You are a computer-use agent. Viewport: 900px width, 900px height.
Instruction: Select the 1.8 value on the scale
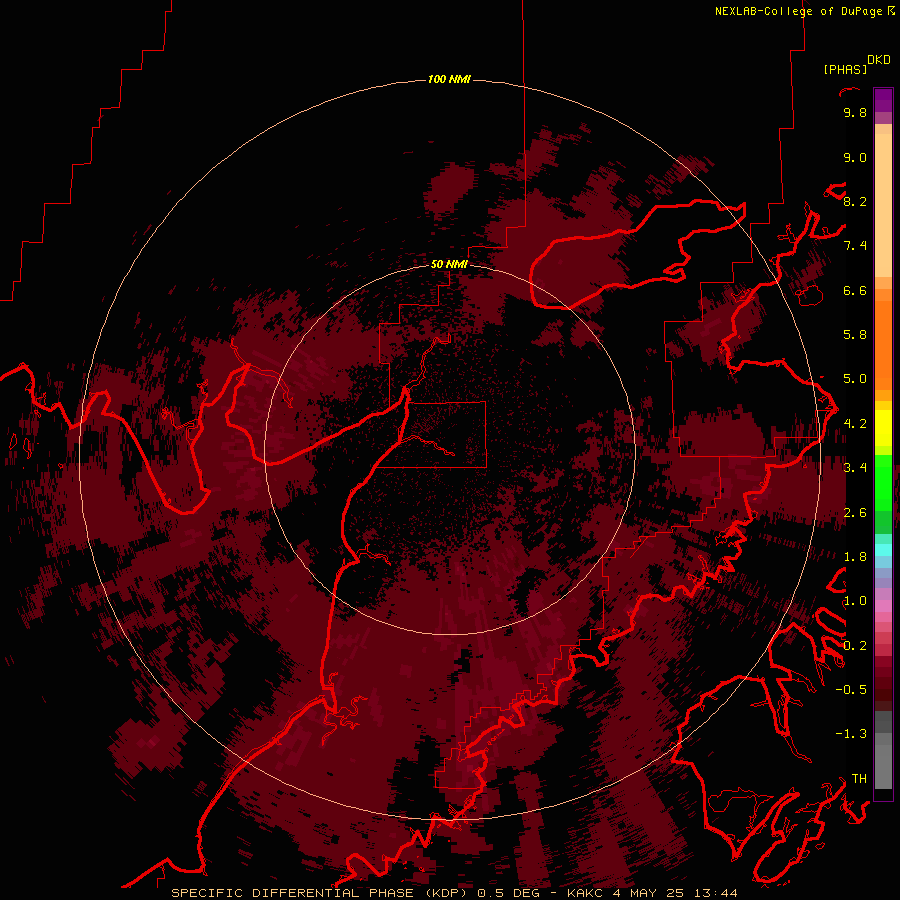(855, 557)
